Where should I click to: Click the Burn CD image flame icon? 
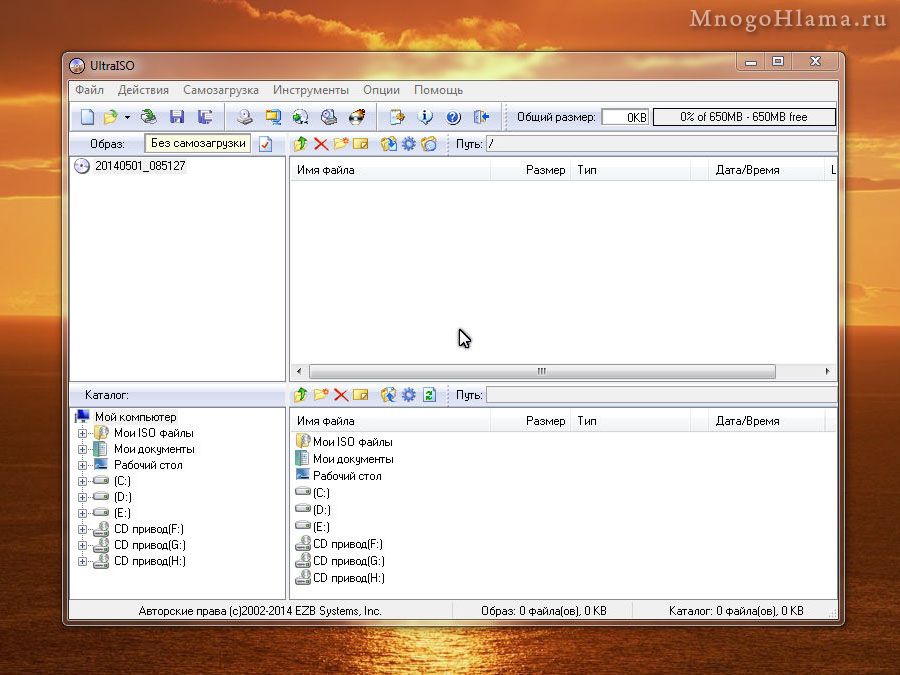coord(357,117)
